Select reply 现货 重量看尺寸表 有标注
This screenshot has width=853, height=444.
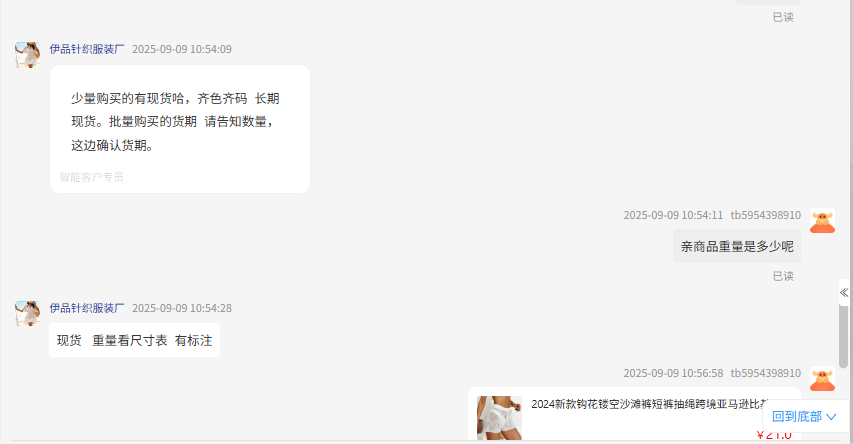(x=134, y=341)
